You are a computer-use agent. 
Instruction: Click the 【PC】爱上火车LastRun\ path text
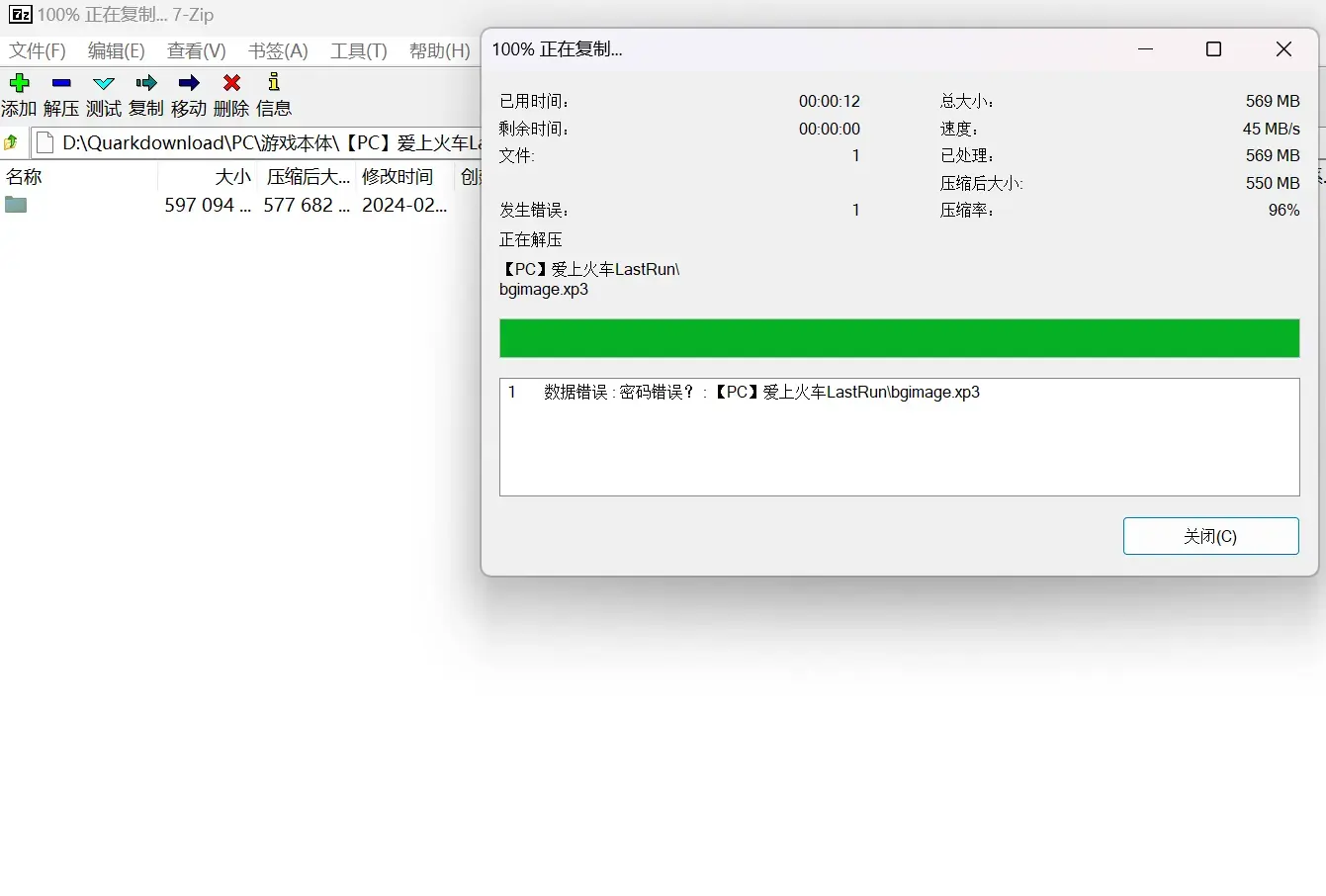pyautogui.click(x=590, y=269)
